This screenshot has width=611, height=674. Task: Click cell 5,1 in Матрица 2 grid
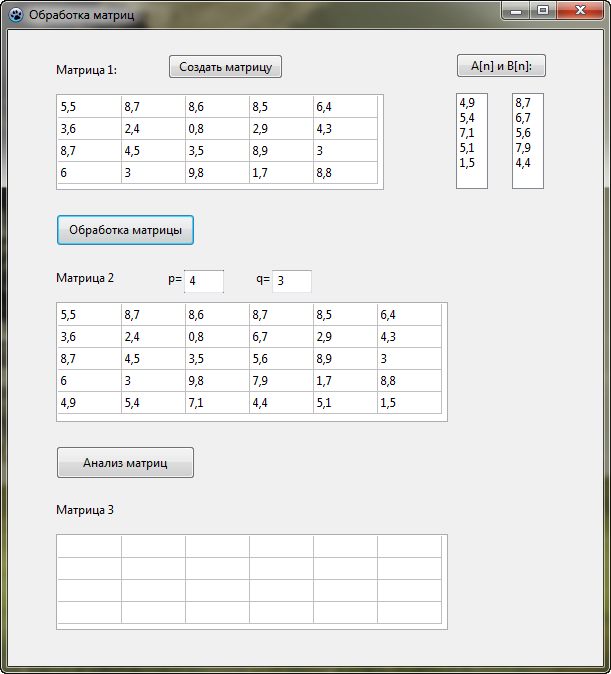click(346, 402)
